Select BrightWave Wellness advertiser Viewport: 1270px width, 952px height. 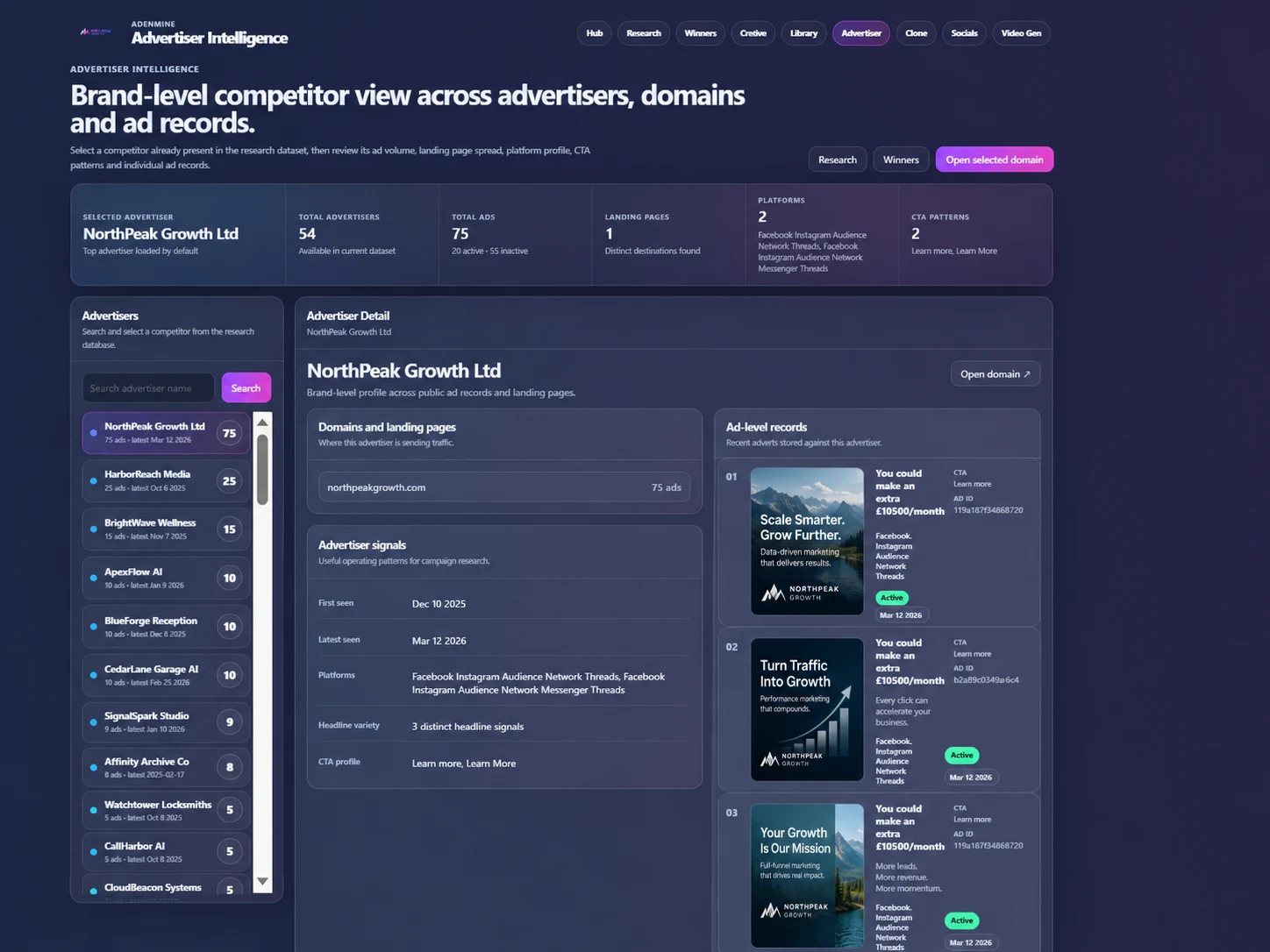(167, 529)
